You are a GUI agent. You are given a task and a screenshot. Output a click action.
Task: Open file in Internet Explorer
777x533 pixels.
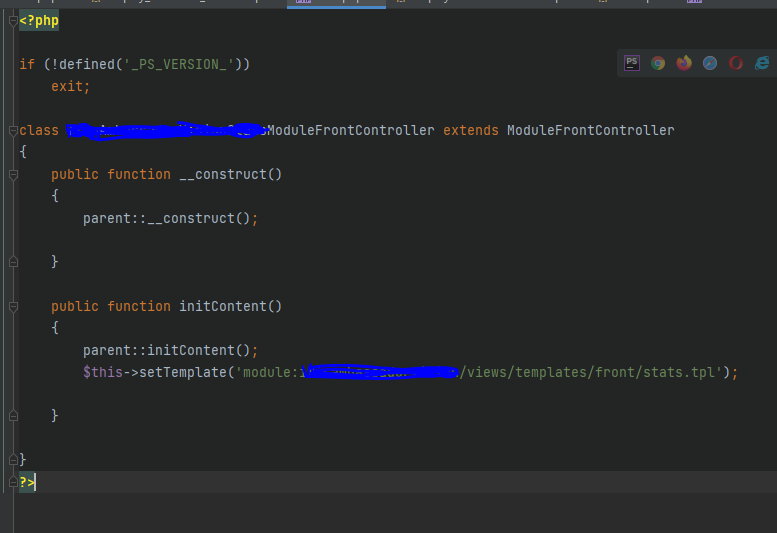[762, 63]
